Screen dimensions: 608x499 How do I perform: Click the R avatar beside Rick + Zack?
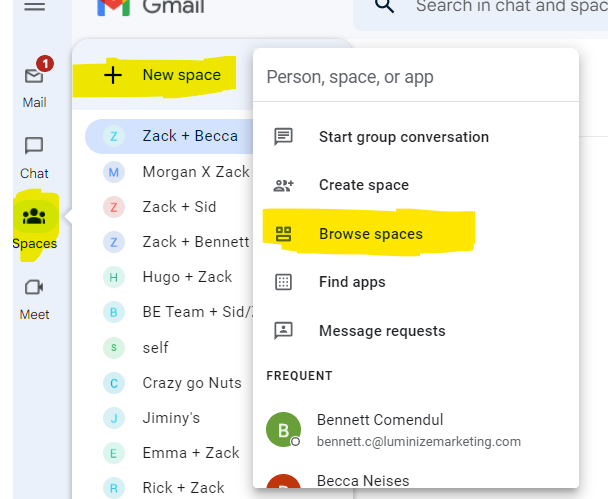tap(114, 488)
